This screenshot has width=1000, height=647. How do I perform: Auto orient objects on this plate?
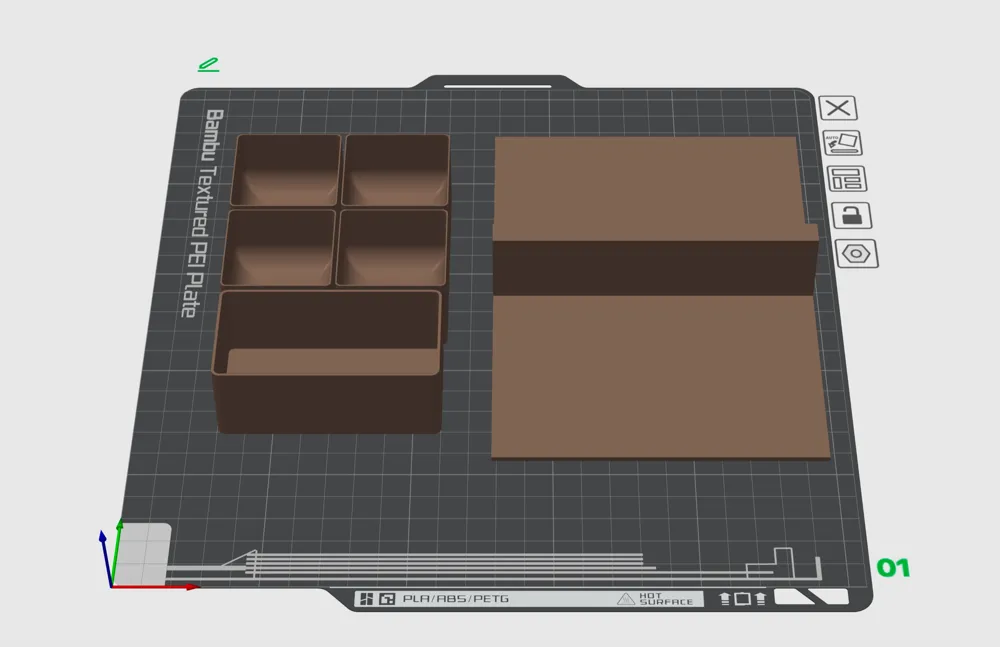pos(842,144)
